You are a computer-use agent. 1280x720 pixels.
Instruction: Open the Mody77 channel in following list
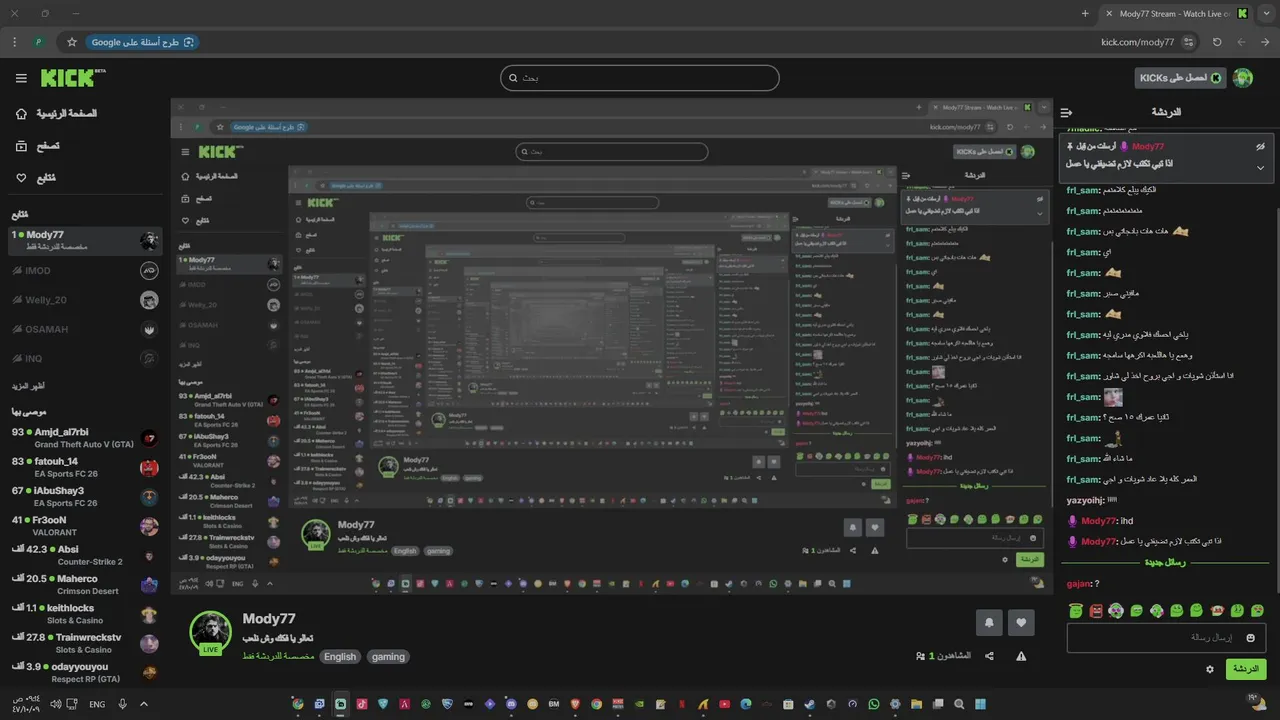tap(84, 240)
